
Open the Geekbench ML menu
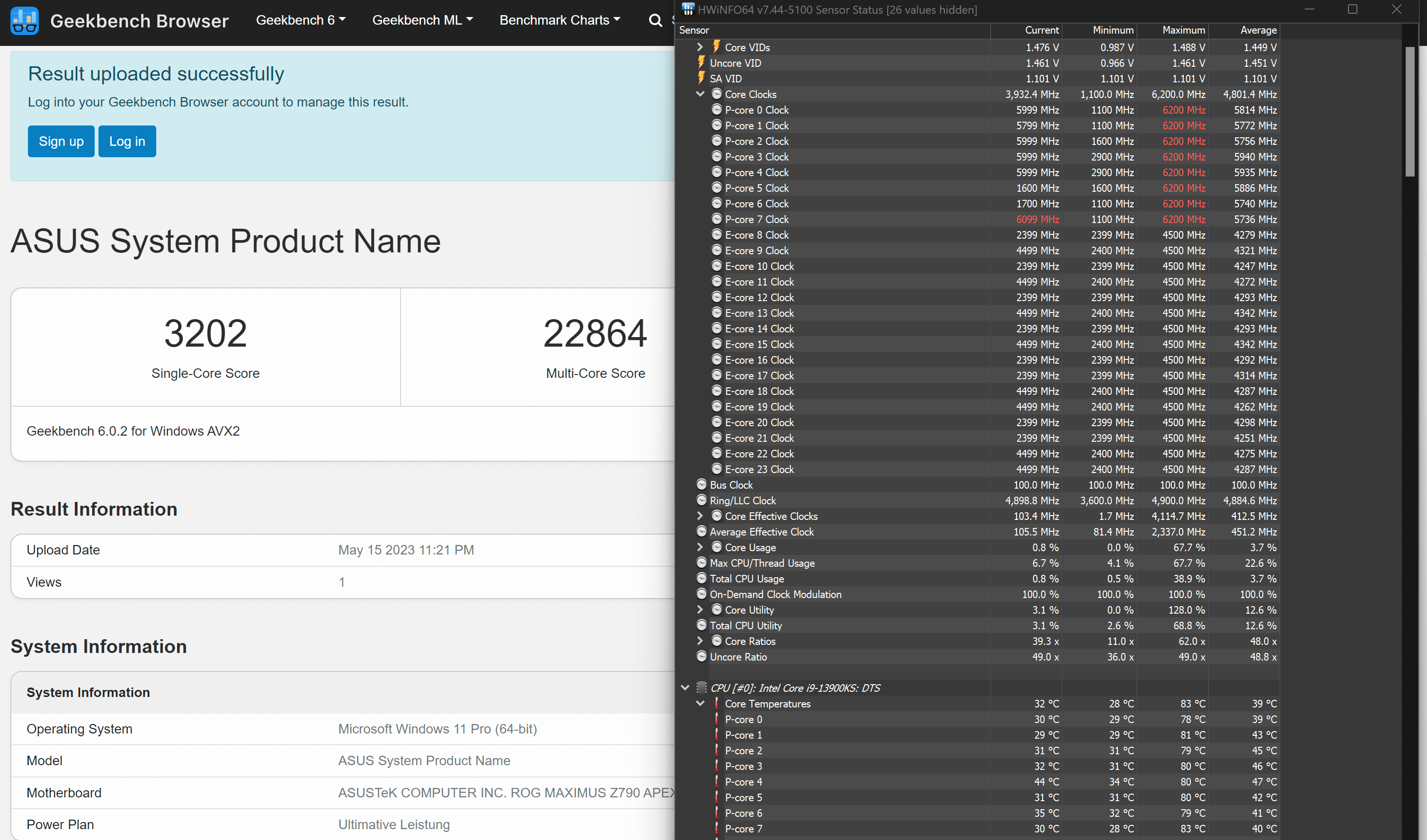coord(422,20)
